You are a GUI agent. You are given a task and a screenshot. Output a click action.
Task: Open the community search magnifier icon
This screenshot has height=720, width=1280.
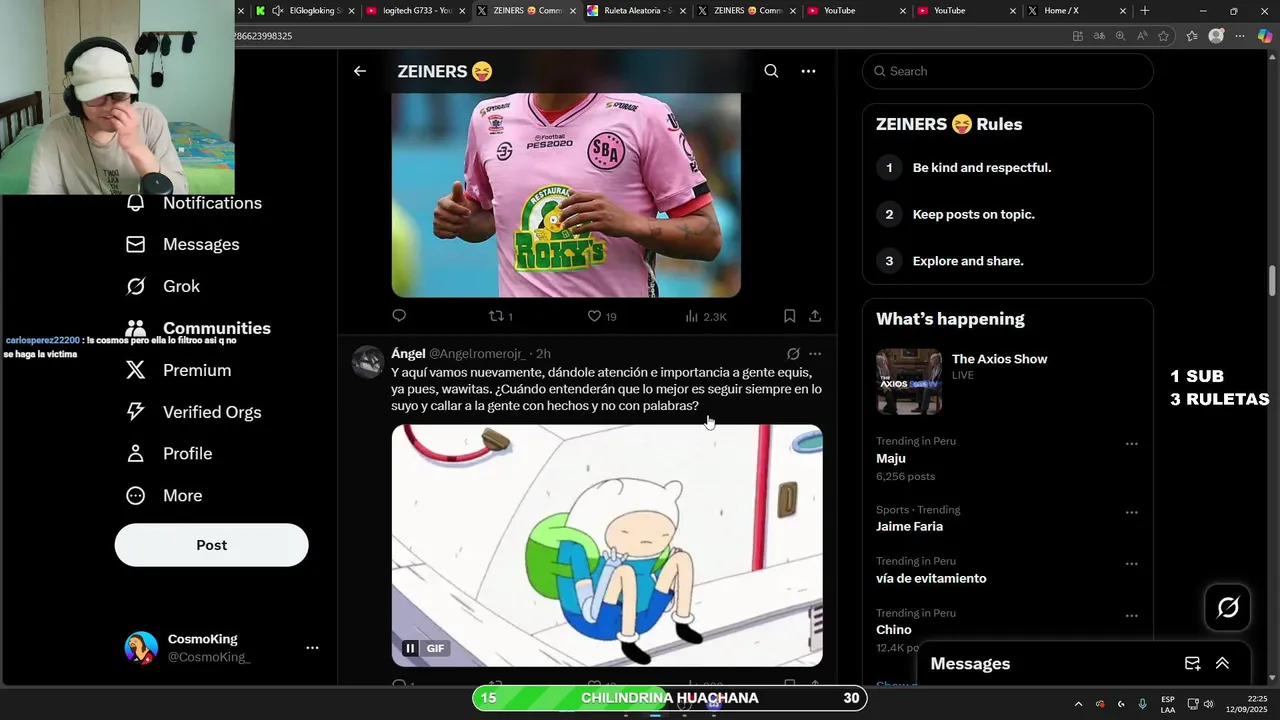(x=771, y=71)
